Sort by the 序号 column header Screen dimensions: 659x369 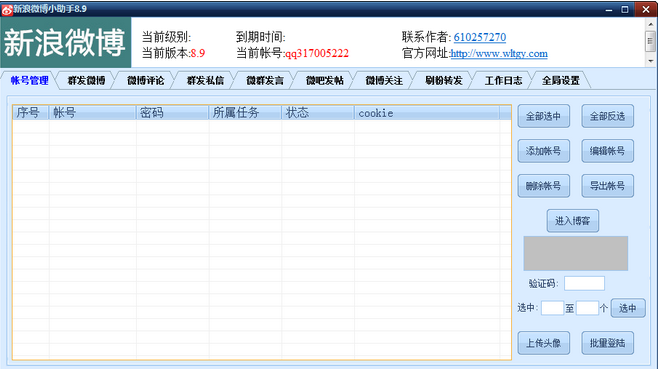[x=31, y=113]
